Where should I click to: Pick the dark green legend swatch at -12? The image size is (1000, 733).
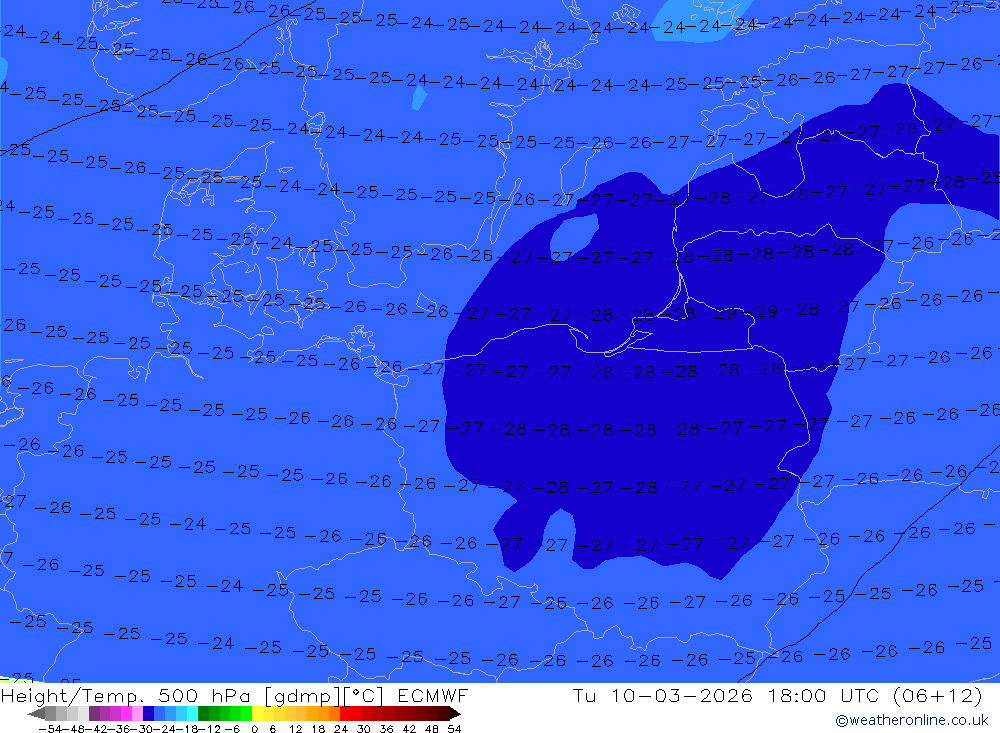203,713
